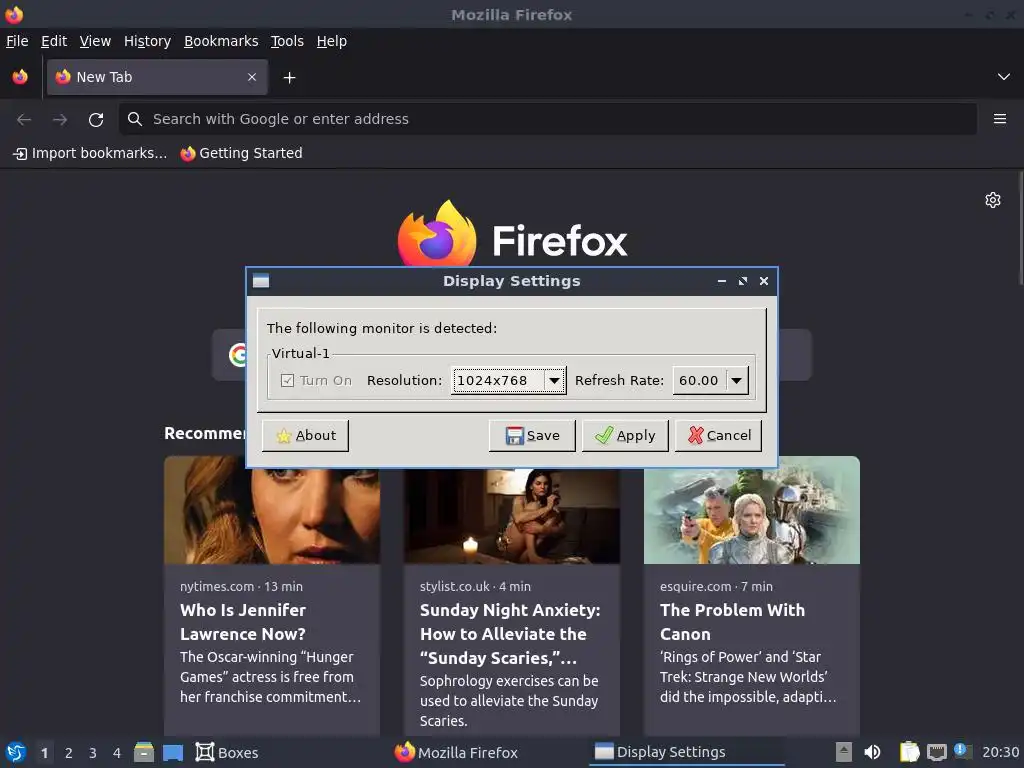Open the Firefox hamburger application menu
Viewport: 1024px width, 768px height.
999,119
